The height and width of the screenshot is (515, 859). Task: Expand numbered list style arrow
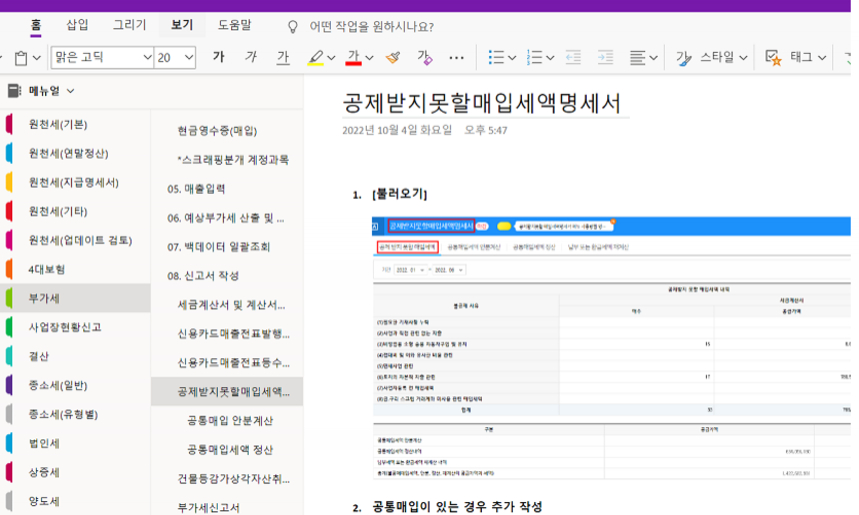point(550,58)
